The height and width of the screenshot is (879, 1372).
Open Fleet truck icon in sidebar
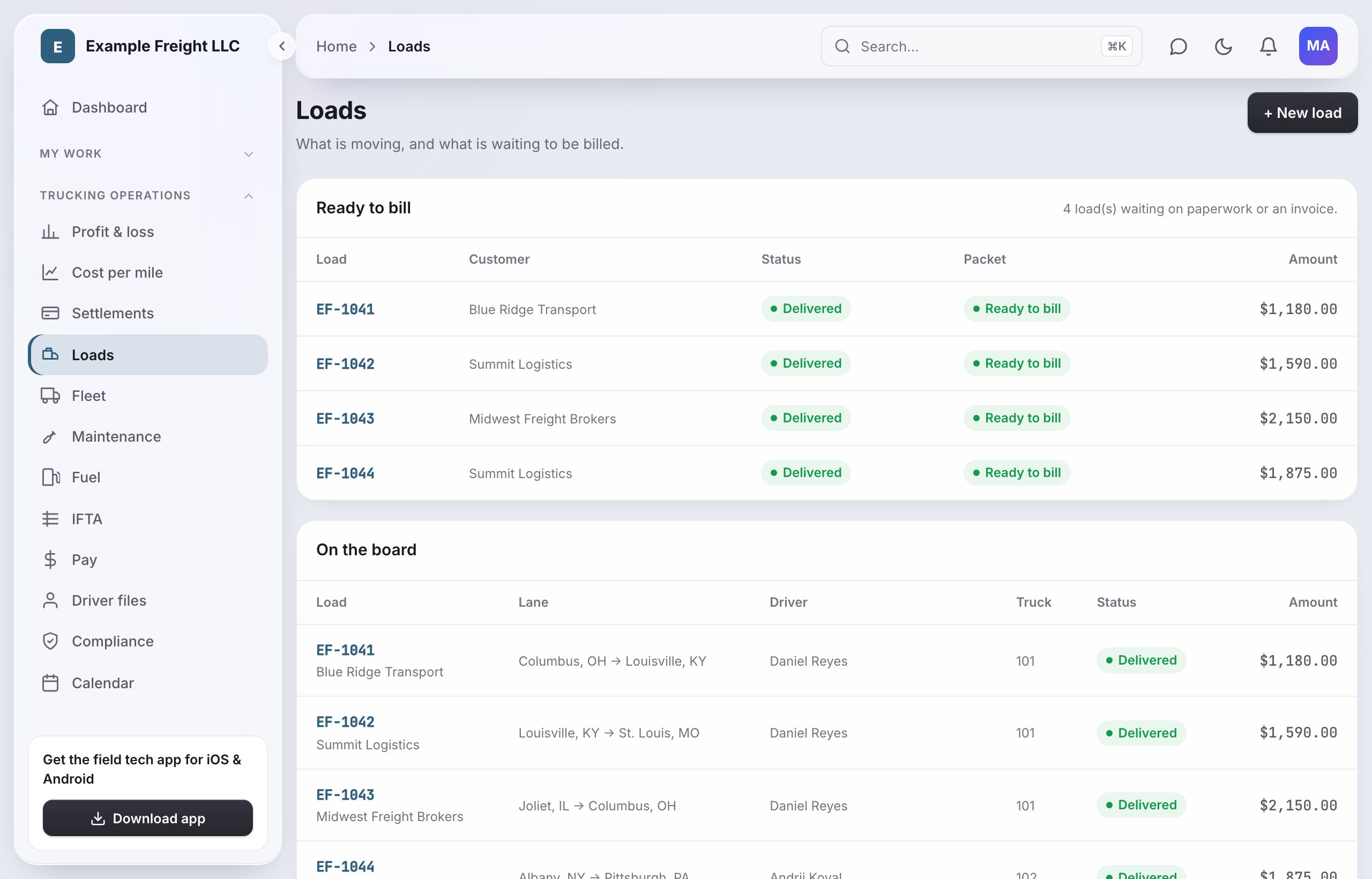point(50,396)
